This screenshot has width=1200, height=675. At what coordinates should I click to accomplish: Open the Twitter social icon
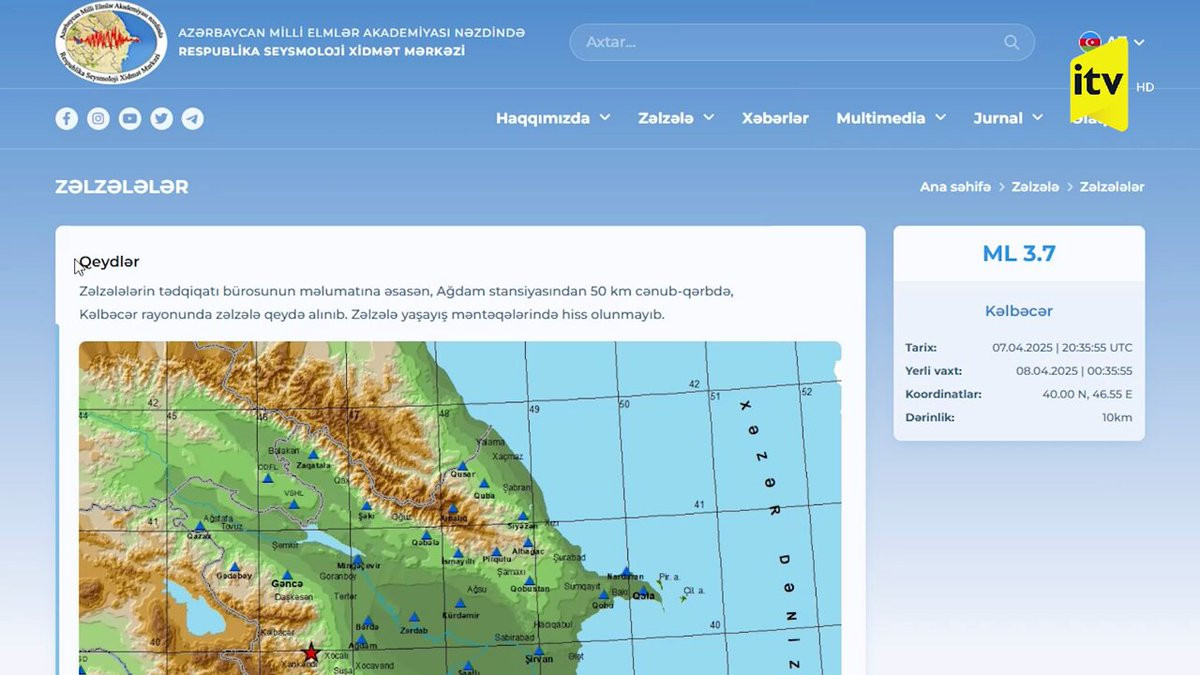click(x=161, y=119)
